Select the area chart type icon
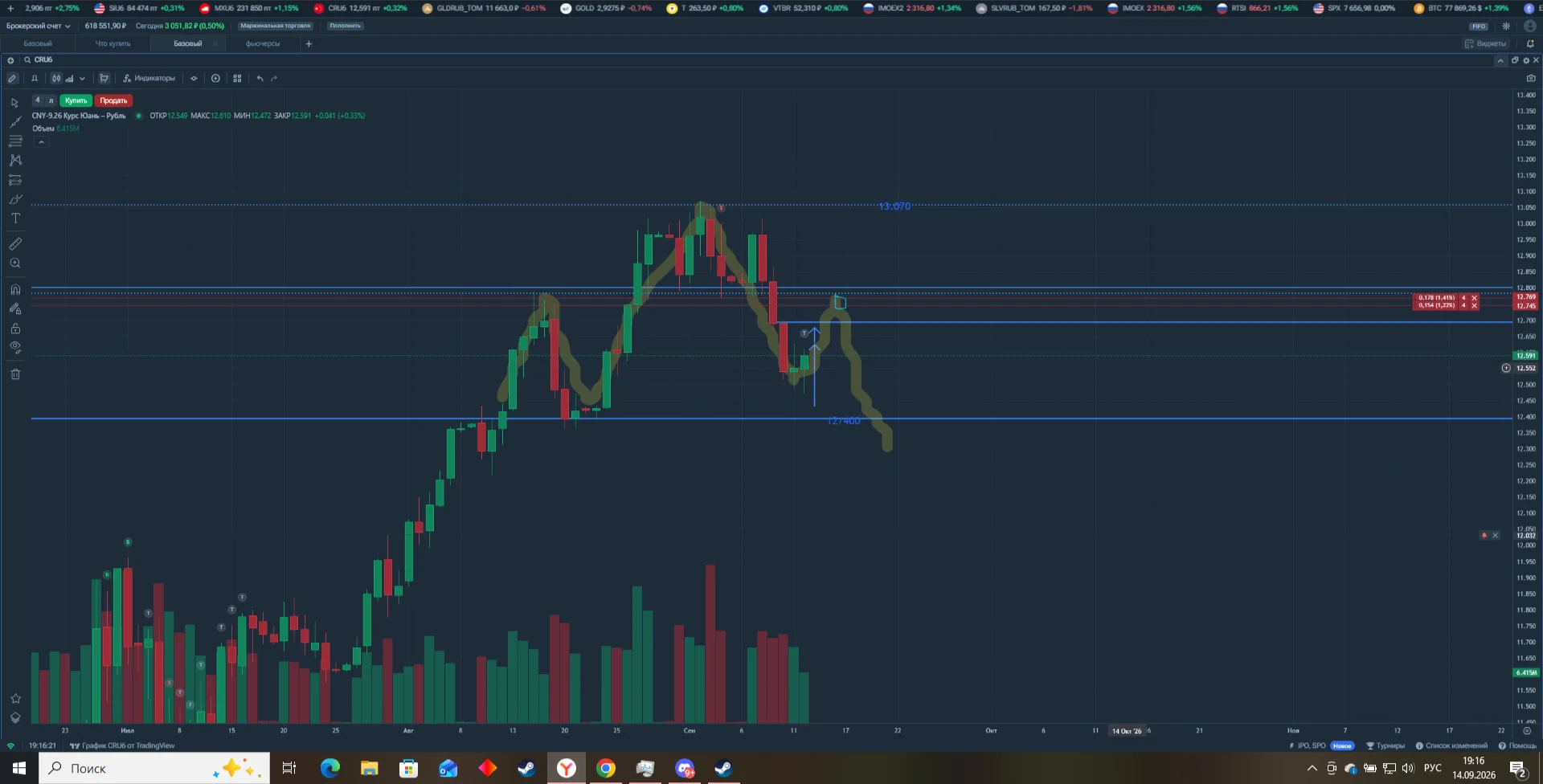1543x784 pixels. tap(69, 79)
